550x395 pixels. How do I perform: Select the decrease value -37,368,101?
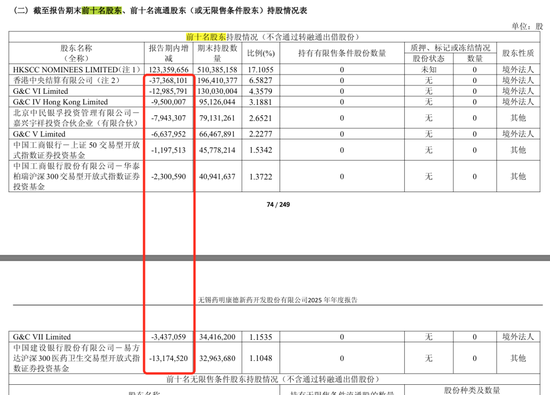[168, 80]
